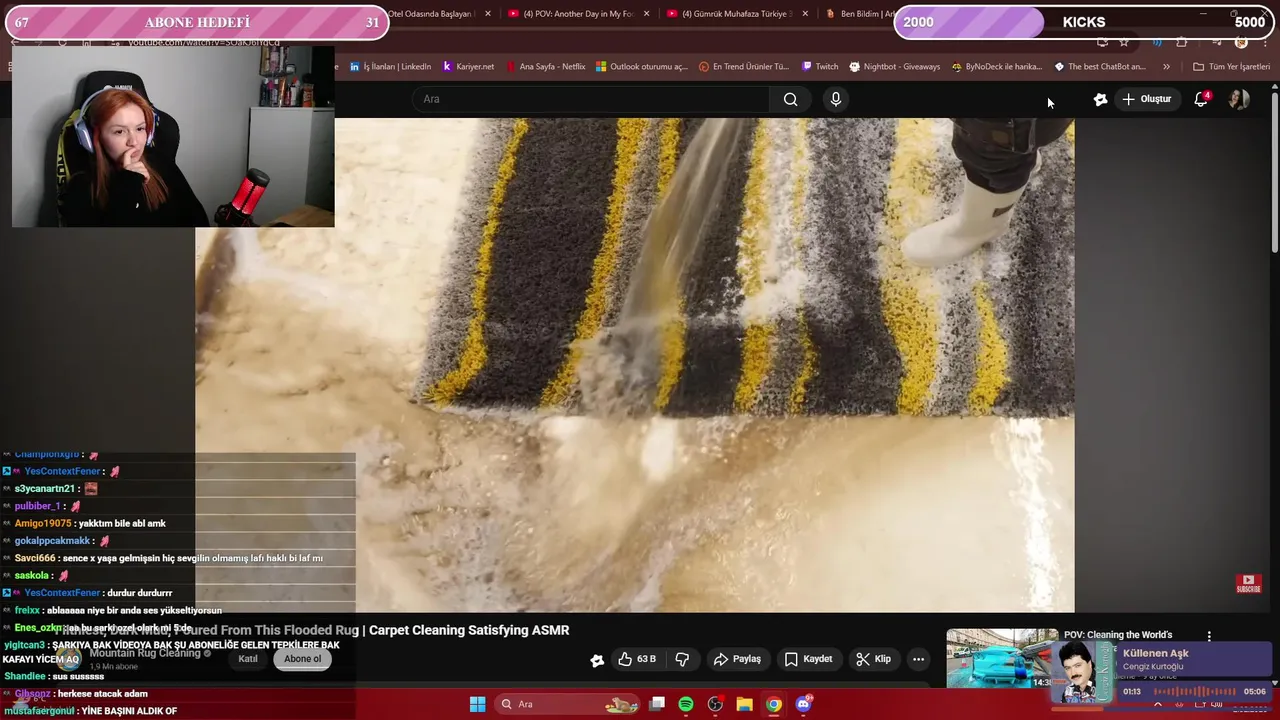Click the rug cleaning video player
1280x720 pixels.
635,365
